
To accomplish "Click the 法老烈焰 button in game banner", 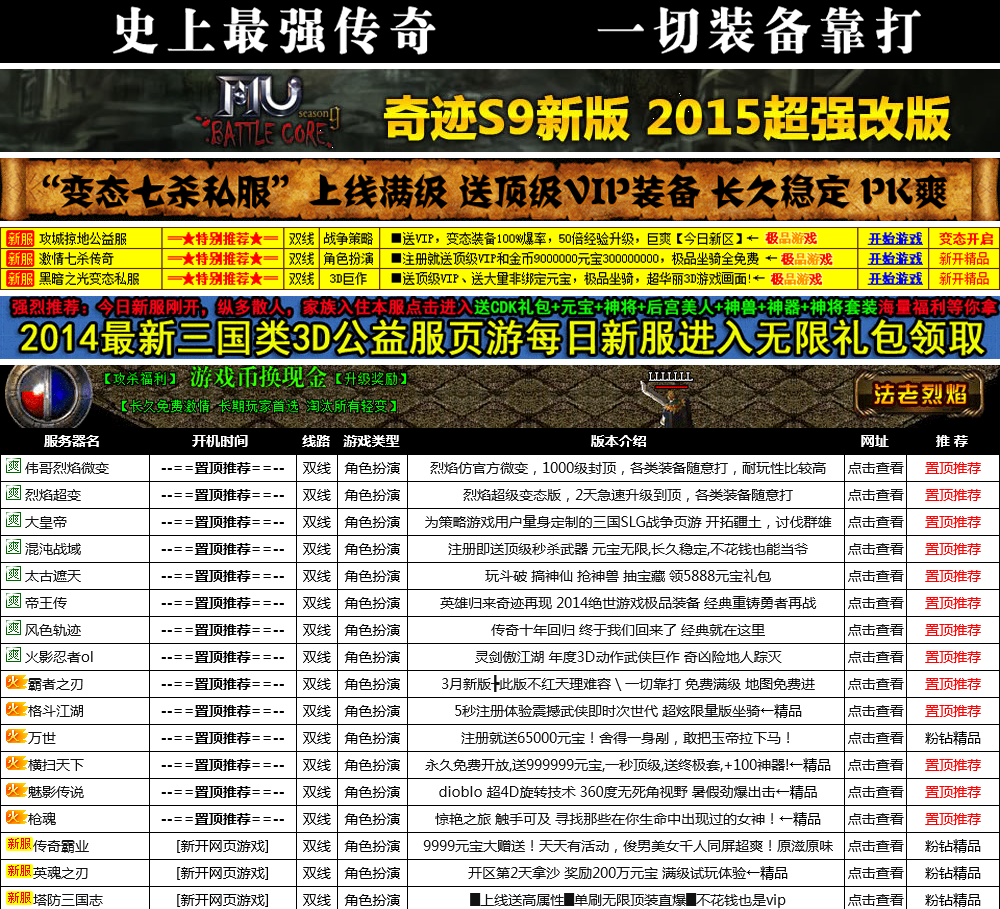I will point(920,394).
